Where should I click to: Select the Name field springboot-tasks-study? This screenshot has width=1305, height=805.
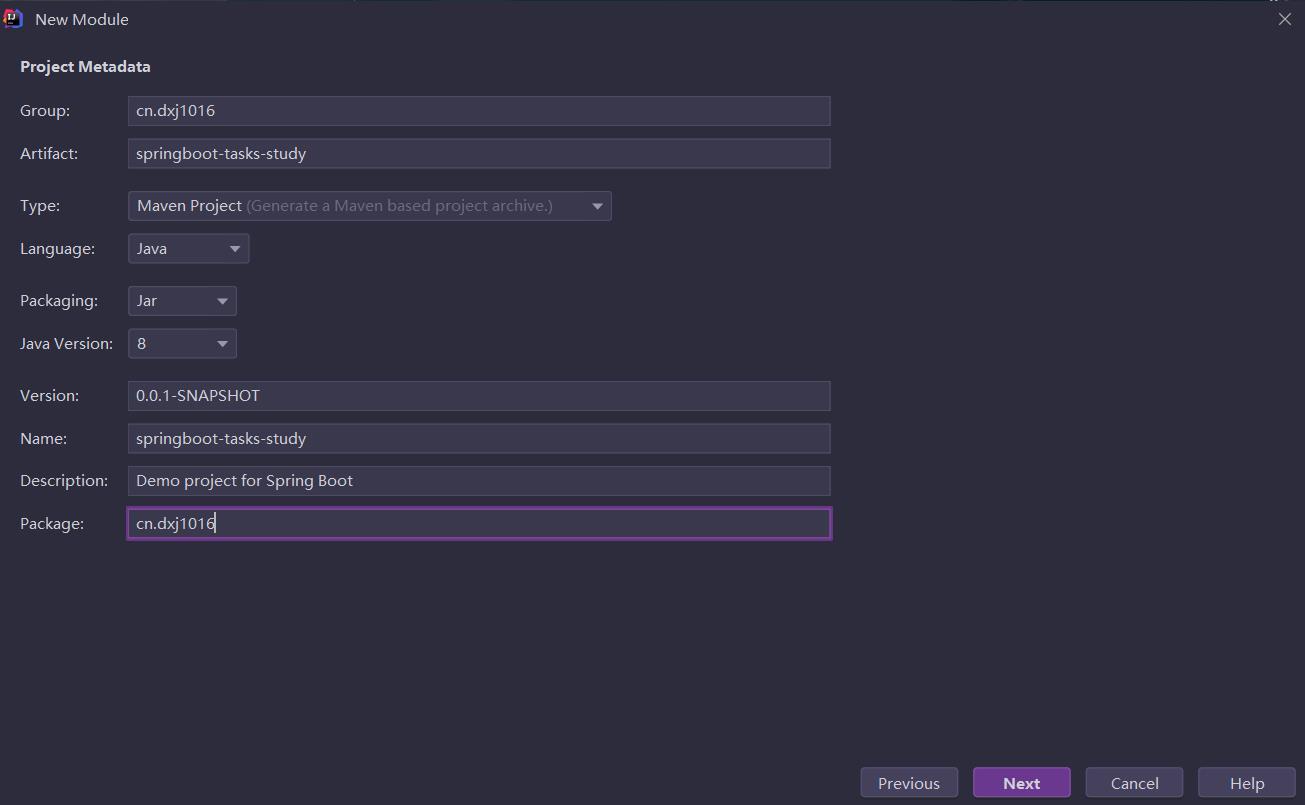pos(479,439)
